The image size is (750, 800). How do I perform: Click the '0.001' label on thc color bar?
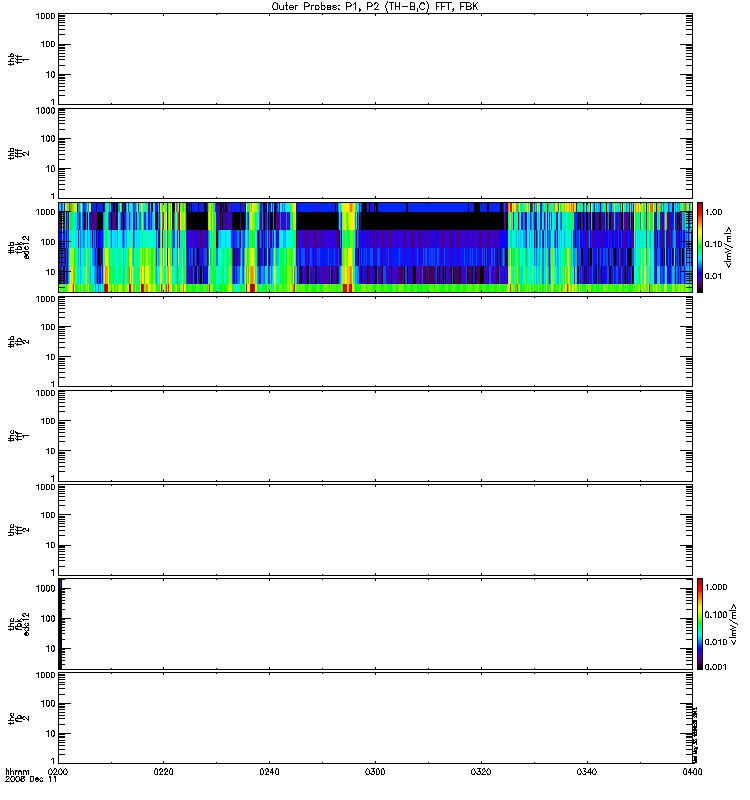tap(716, 667)
